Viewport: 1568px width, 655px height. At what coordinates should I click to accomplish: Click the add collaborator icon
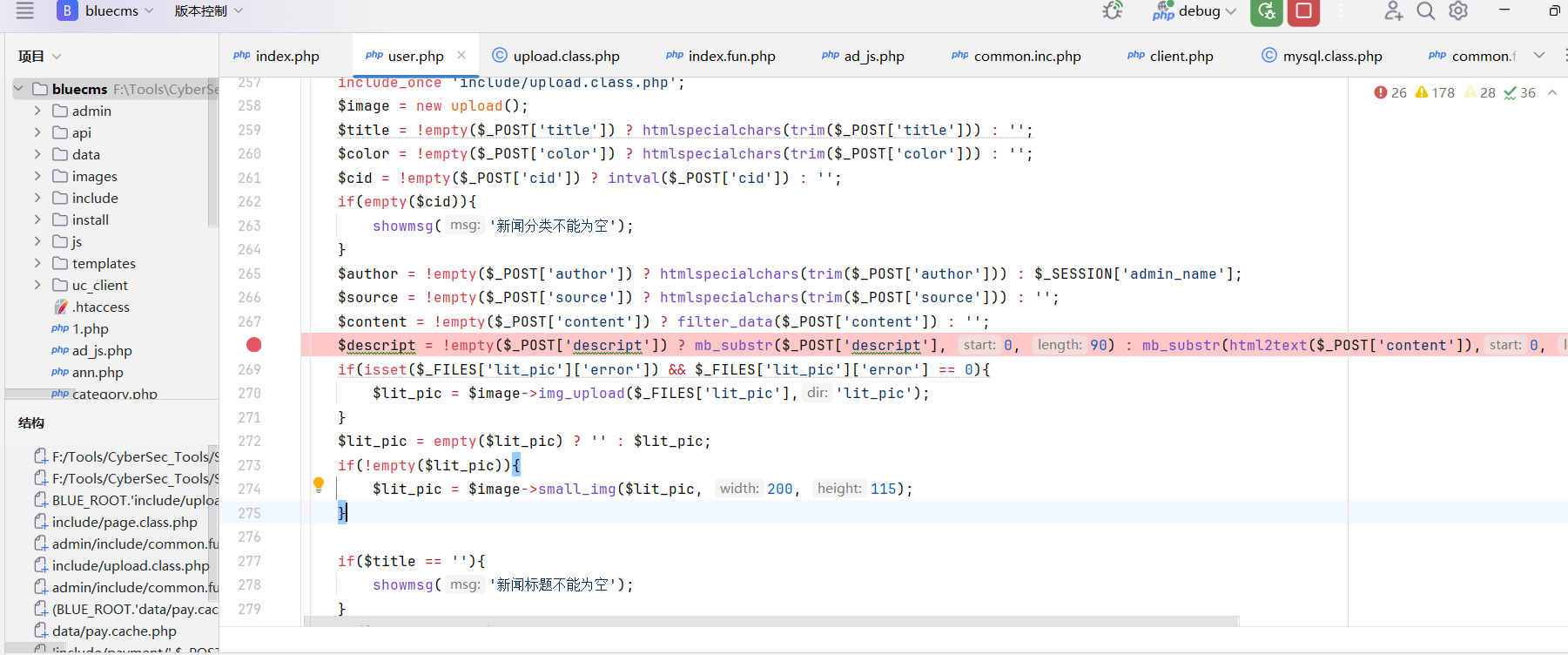point(1393,11)
